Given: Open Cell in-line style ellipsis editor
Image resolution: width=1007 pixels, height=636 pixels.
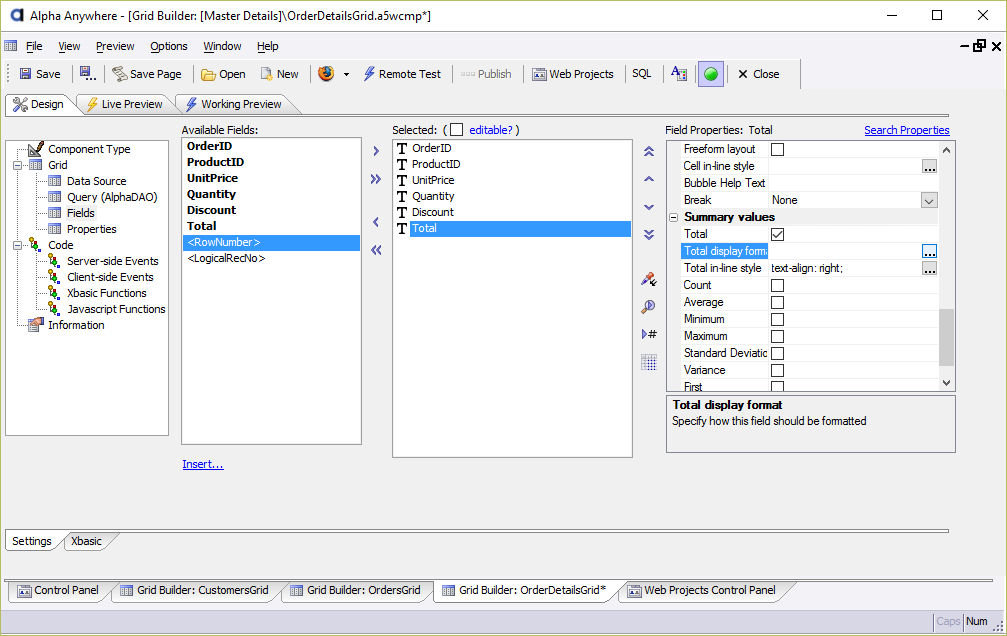Looking at the screenshot, I should [x=929, y=166].
